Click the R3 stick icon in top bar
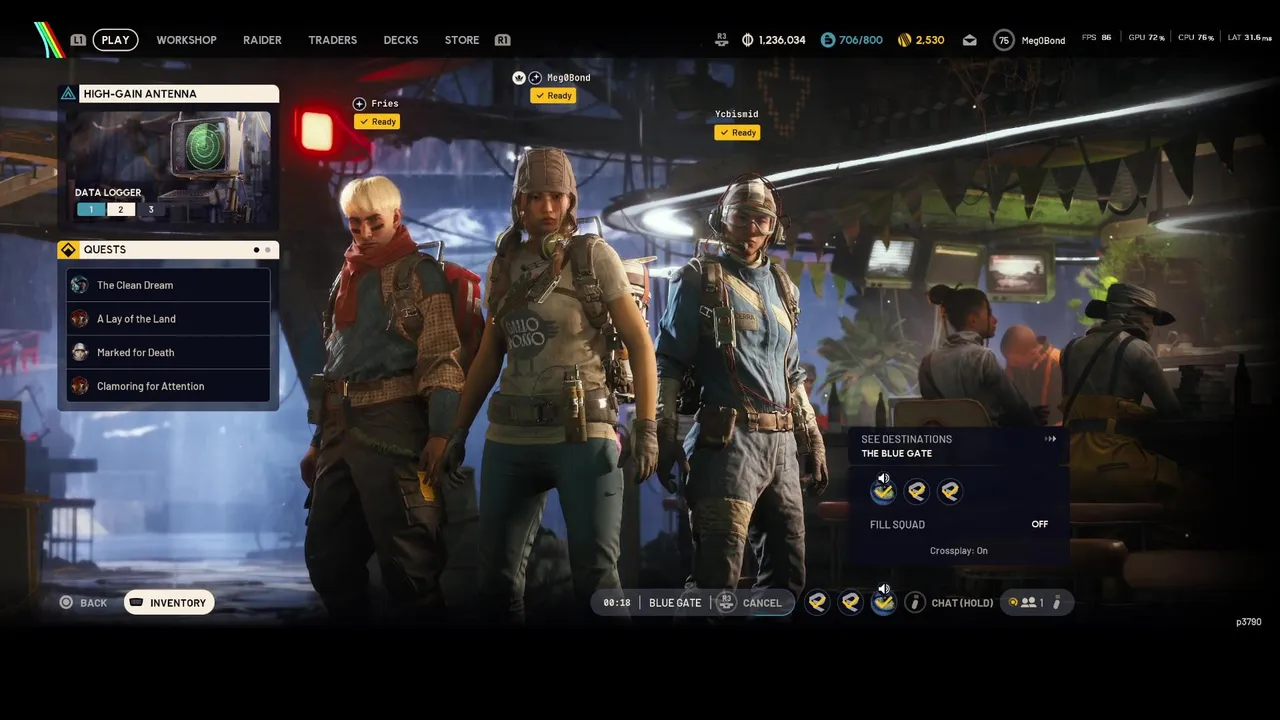The image size is (1280, 720). click(722, 40)
